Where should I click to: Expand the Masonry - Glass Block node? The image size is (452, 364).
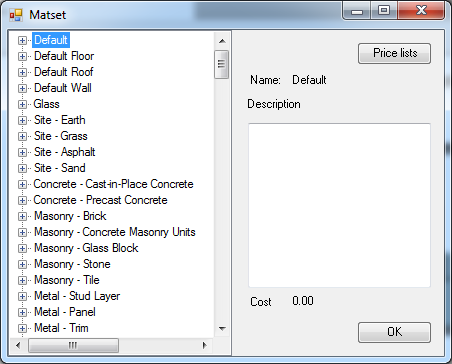pyautogui.click(x=22, y=248)
